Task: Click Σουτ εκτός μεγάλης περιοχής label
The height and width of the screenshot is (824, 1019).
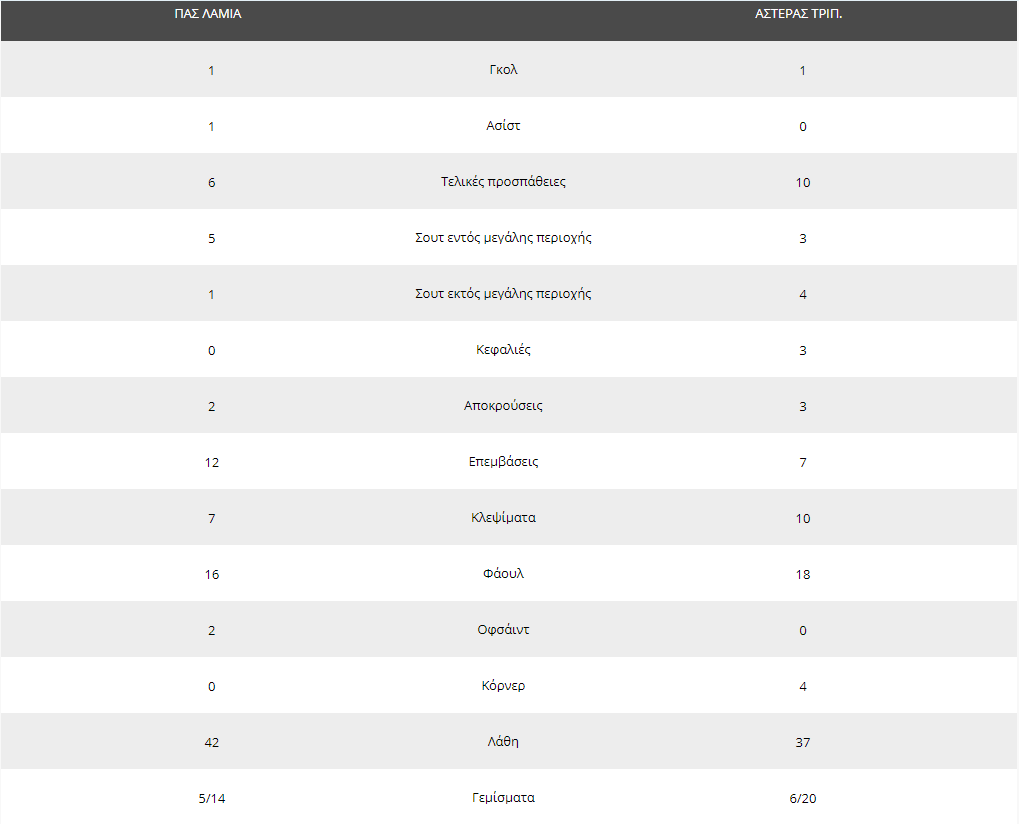Action: (x=503, y=293)
